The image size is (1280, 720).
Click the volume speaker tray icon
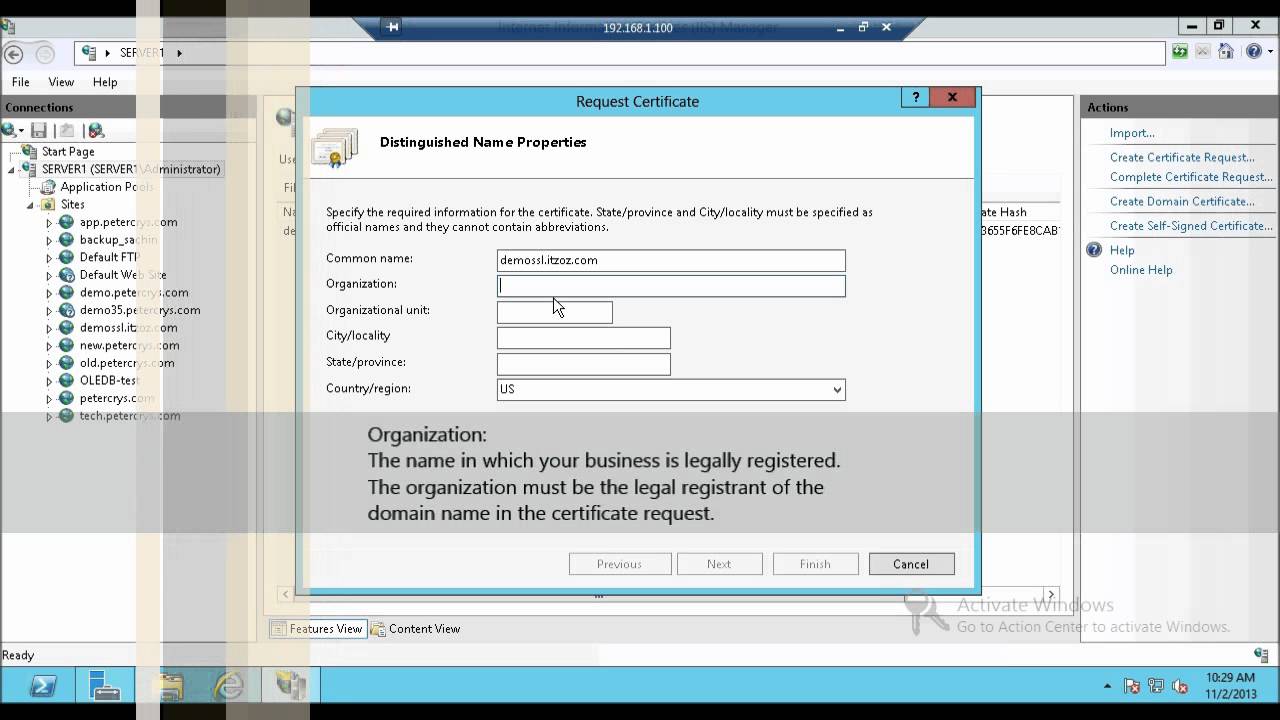[x=1180, y=686]
